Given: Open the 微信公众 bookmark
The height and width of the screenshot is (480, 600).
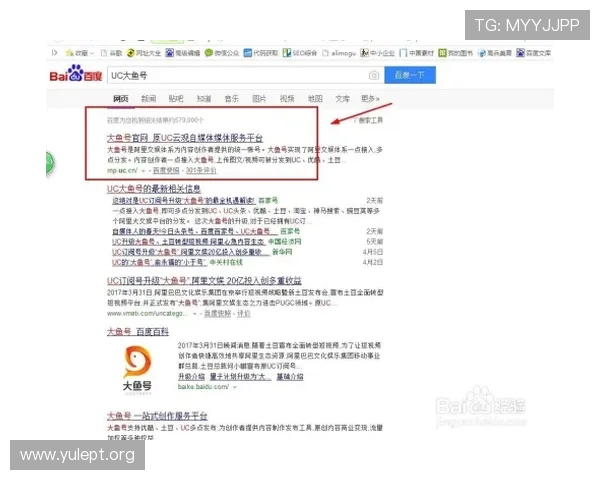Looking at the screenshot, I should [x=222, y=53].
